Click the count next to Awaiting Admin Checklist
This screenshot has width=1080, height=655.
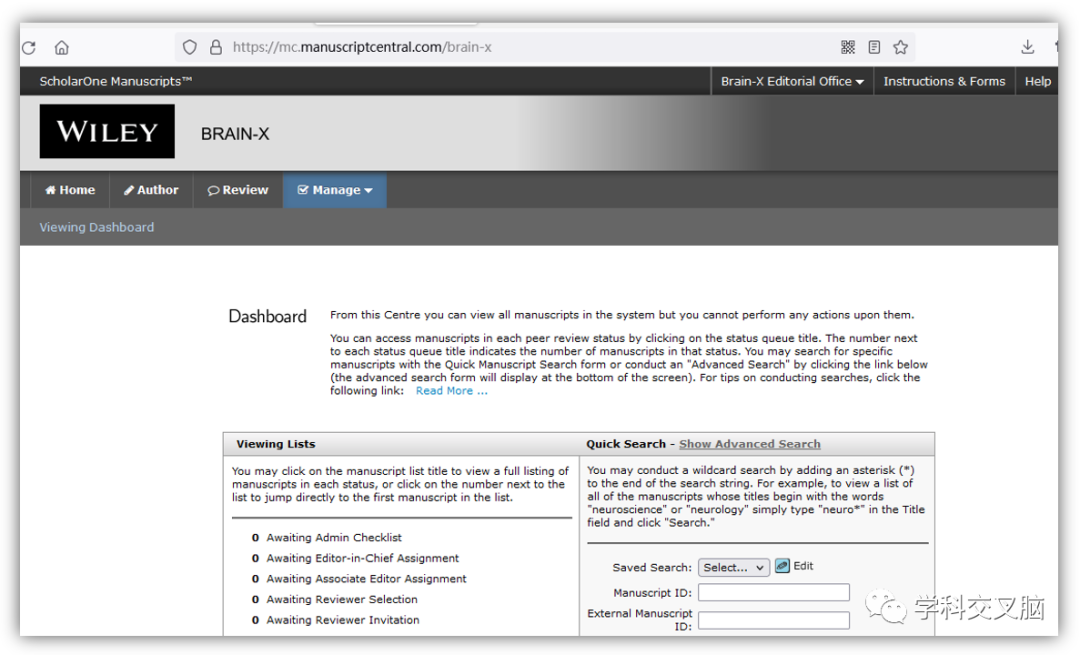pos(256,537)
